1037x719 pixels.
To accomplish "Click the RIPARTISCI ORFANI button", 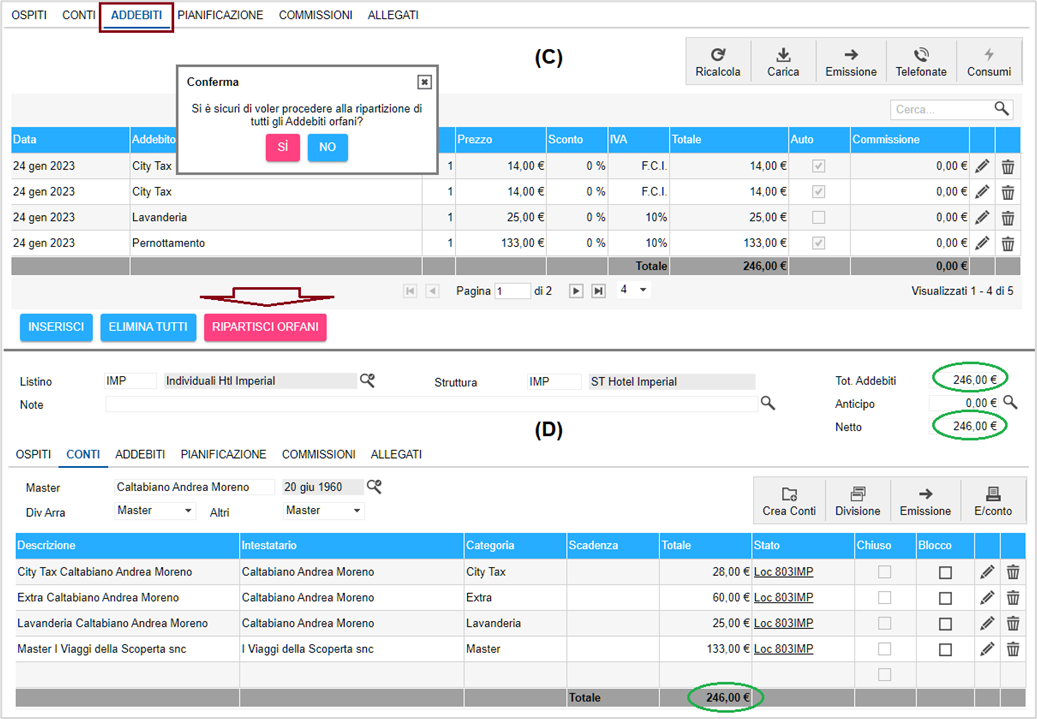I will [x=265, y=327].
